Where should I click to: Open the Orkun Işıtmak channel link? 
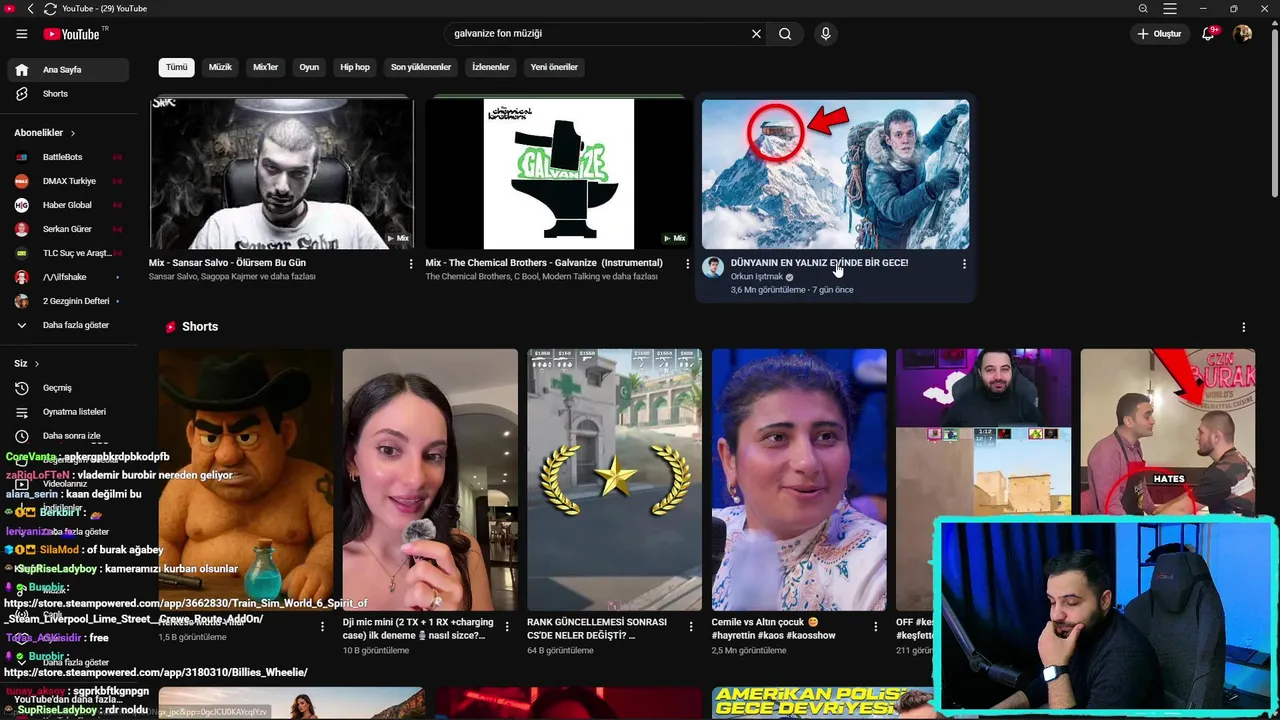click(x=757, y=277)
